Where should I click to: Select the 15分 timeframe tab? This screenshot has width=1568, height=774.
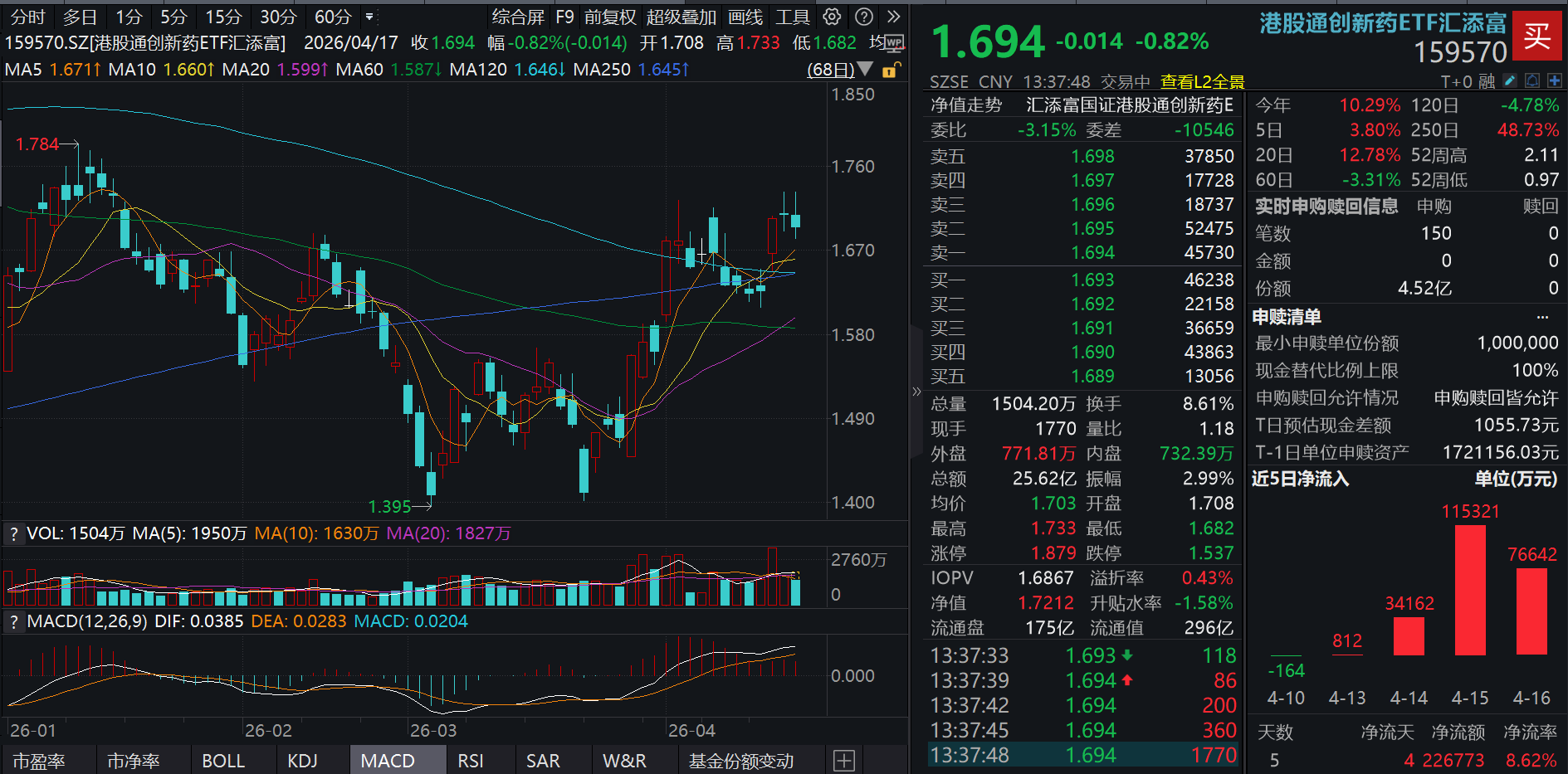click(x=223, y=17)
